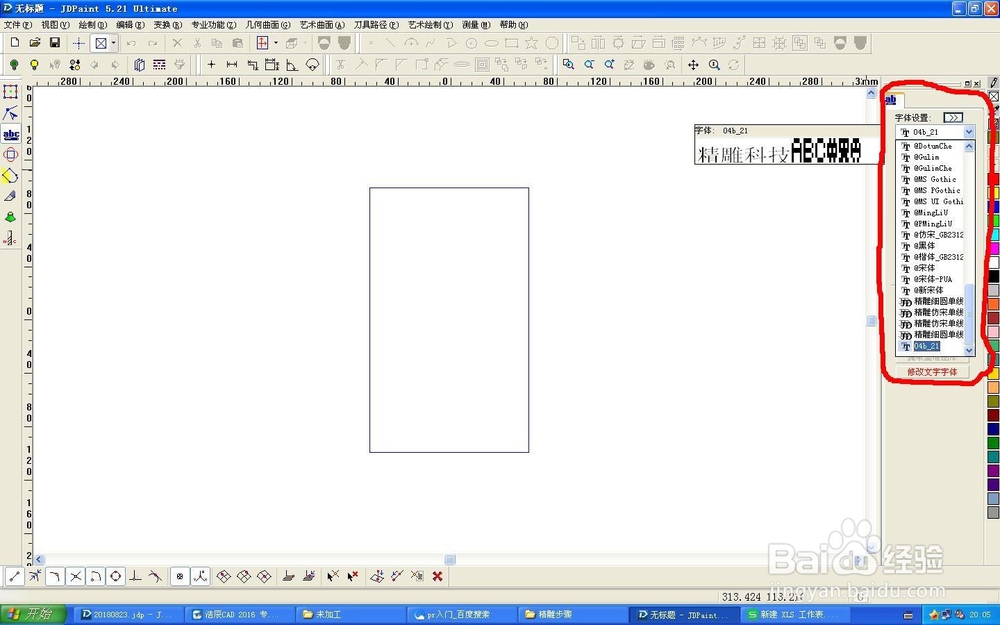Switch to 浩辰CAD 2016 taskbar window

pos(239,615)
